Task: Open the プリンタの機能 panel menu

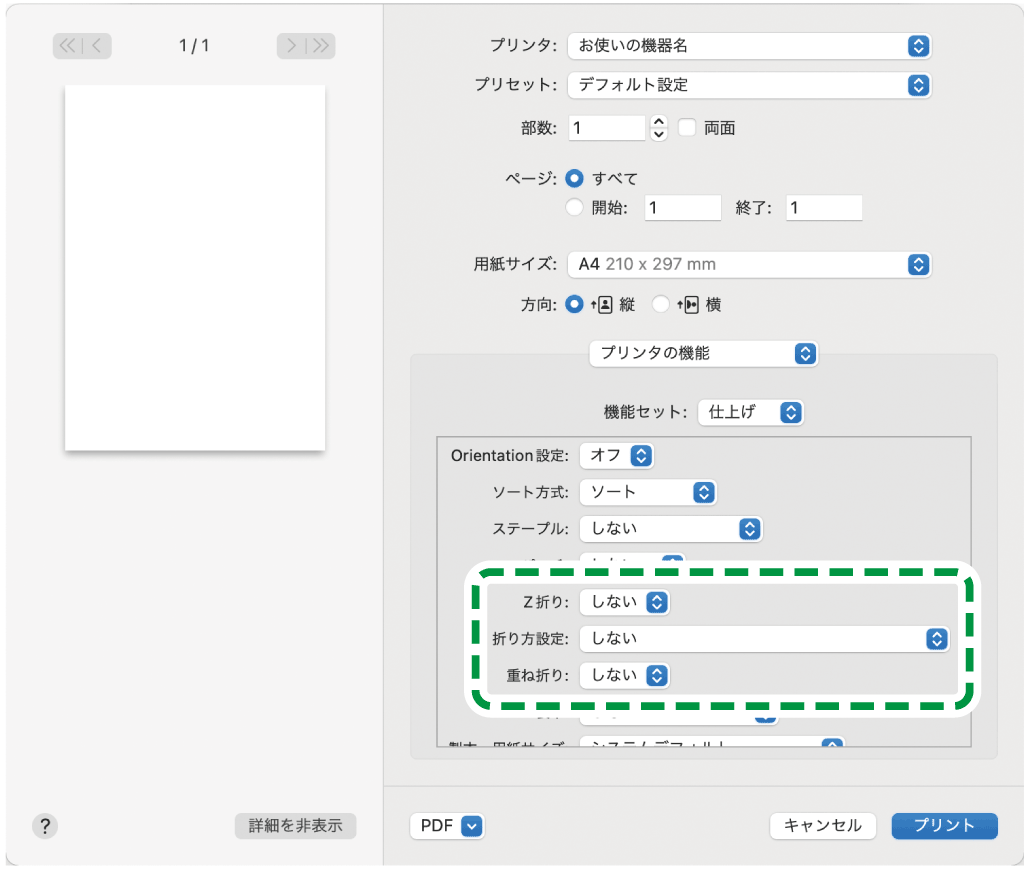Action: [x=703, y=353]
